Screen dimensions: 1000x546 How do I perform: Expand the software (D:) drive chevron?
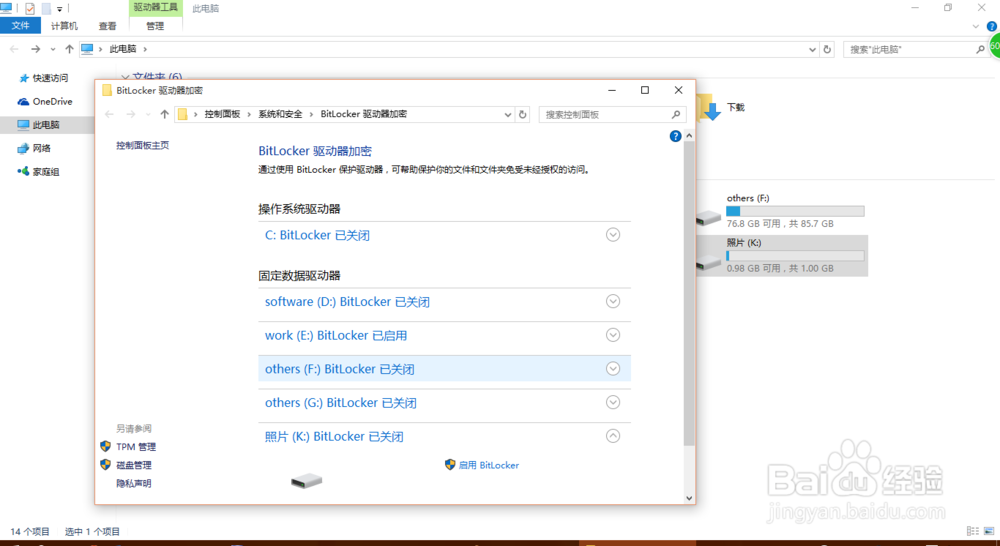tap(613, 301)
